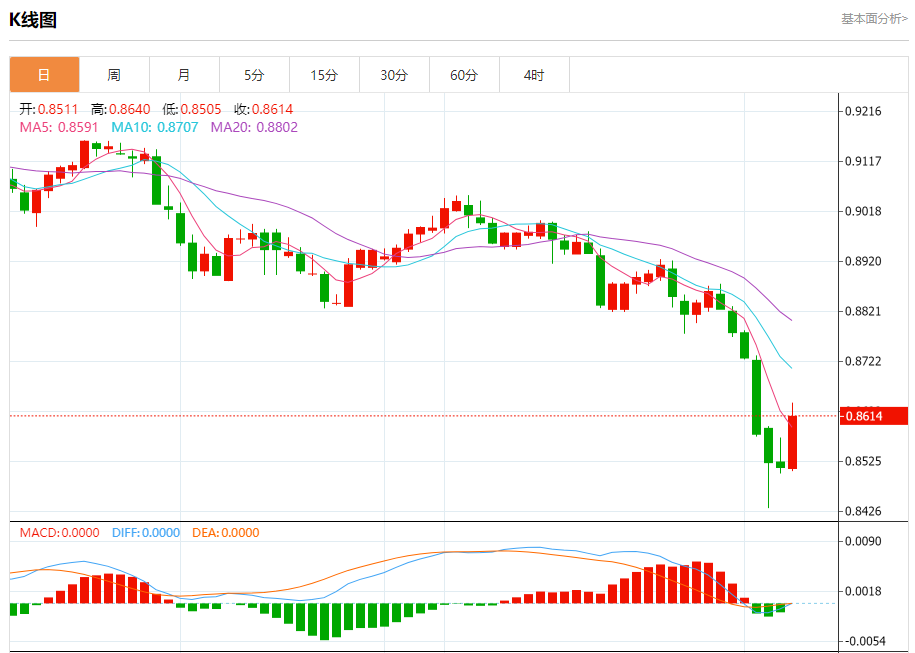The width and height of the screenshot is (915, 653).
Task: Click the 0.9018 price axis label
Action: pyautogui.click(x=864, y=211)
